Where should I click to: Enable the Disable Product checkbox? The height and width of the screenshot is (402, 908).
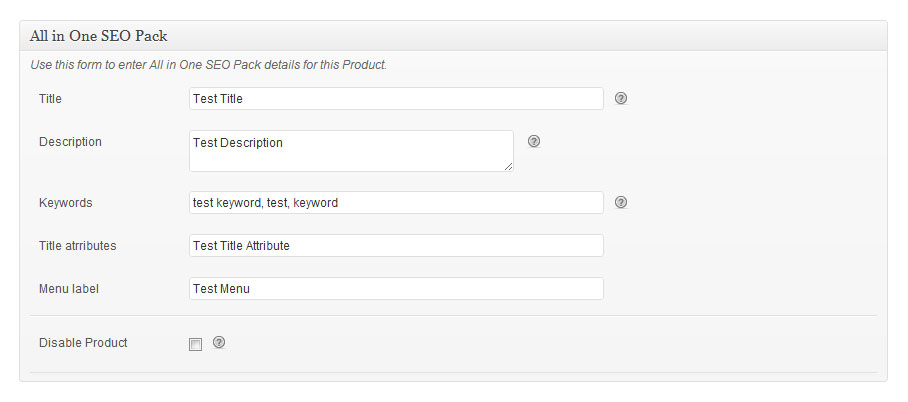click(196, 344)
